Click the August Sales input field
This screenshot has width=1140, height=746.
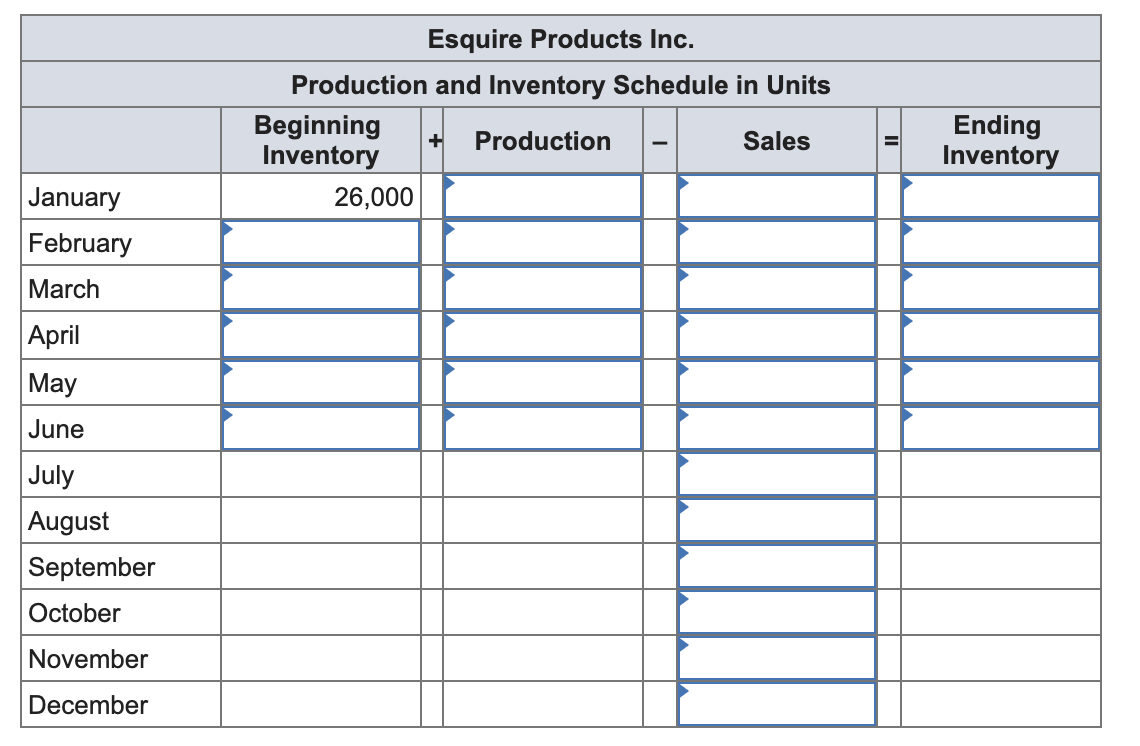coord(777,520)
